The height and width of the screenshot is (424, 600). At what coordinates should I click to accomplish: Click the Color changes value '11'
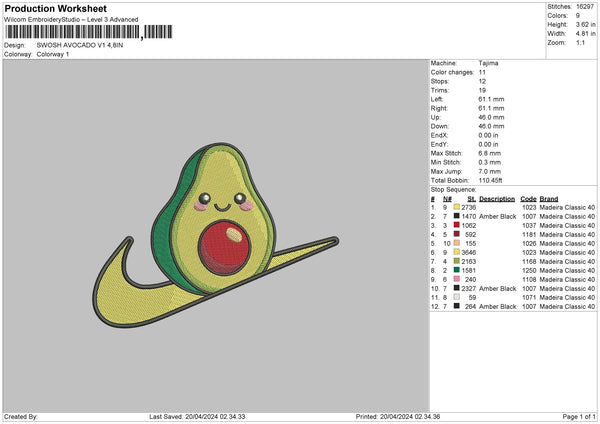click(482, 72)
